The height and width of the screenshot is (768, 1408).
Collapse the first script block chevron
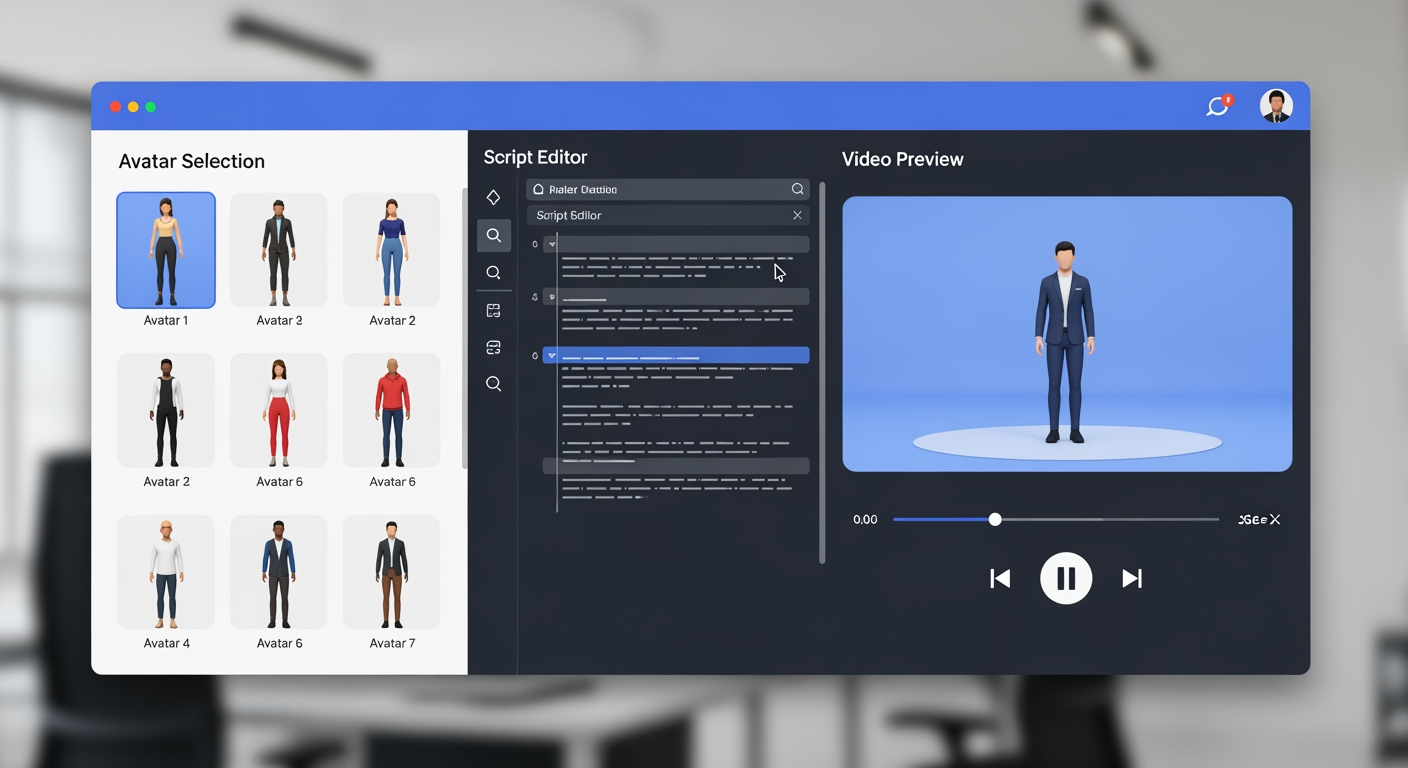click(x=551, y=244)
